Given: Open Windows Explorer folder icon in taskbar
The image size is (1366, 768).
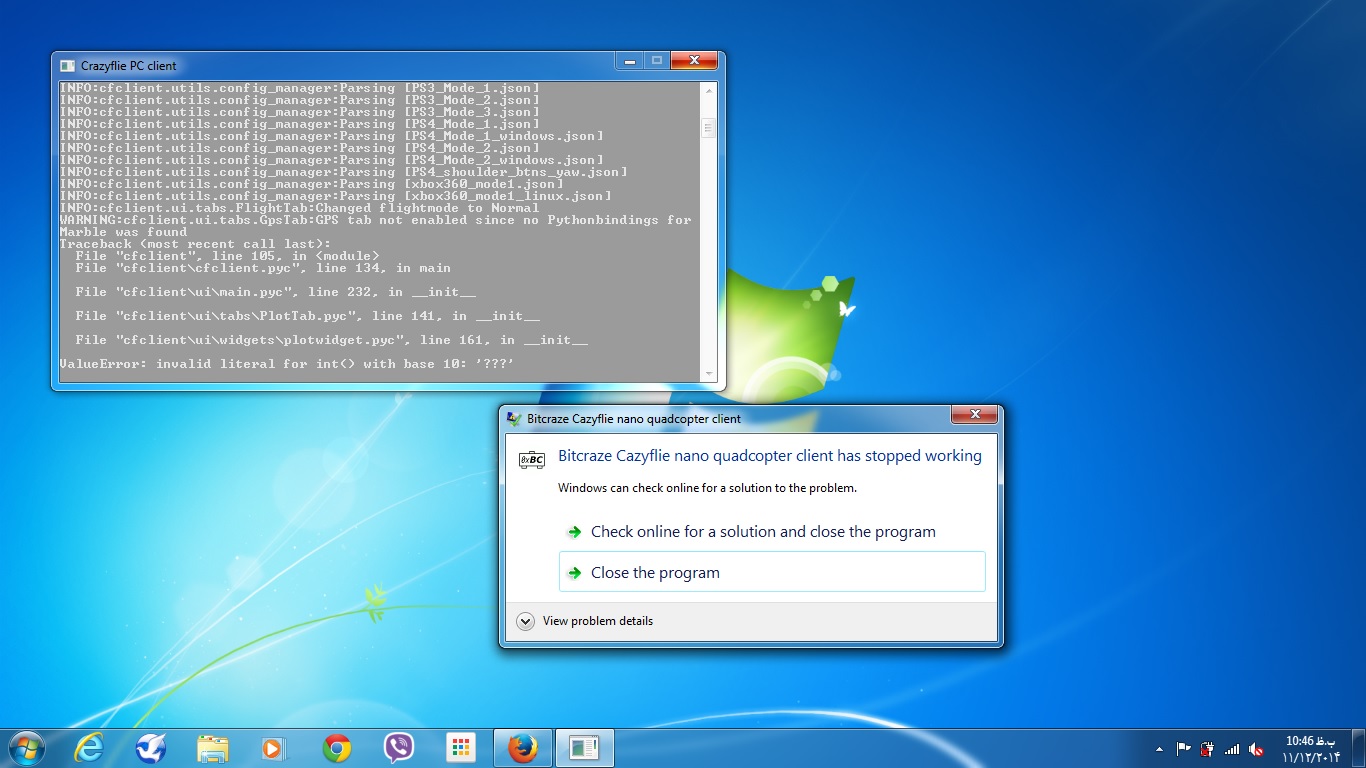Looking at the screenshot, I should [x=213, y=748].
